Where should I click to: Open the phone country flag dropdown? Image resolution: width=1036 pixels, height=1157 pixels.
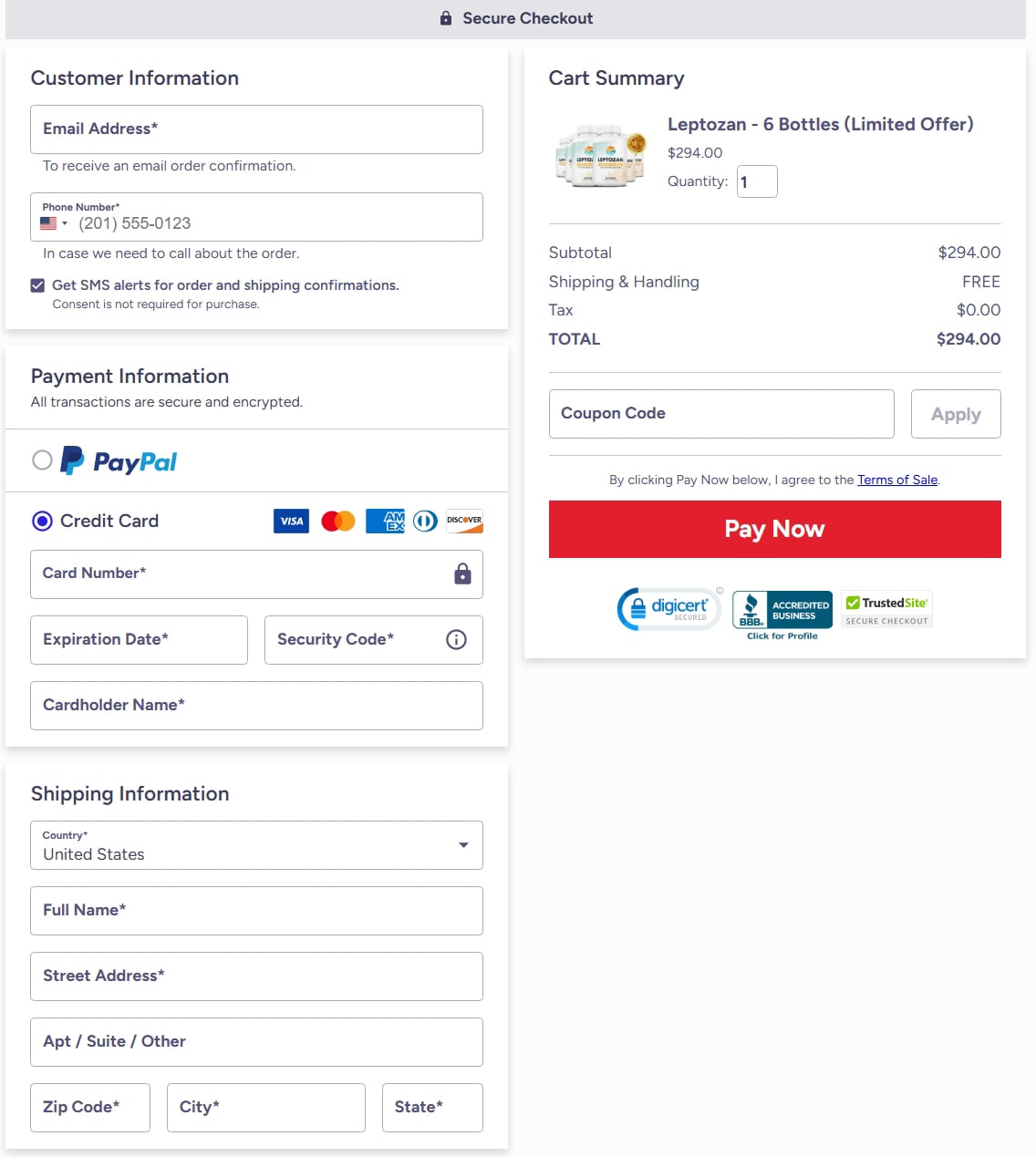coord(54,223)
